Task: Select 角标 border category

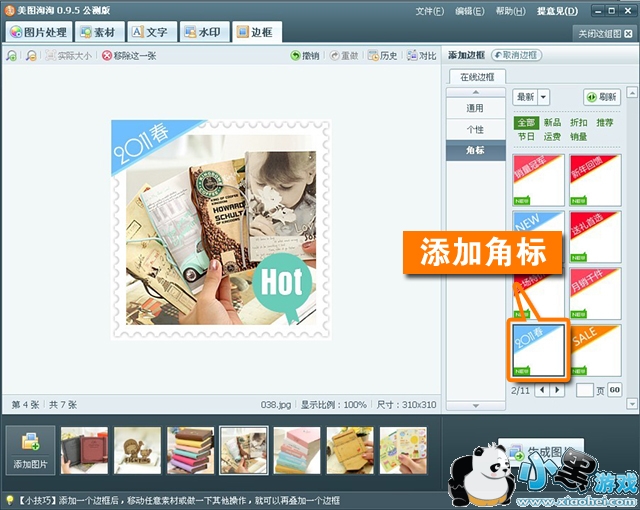Action: [x=476, y=150]
